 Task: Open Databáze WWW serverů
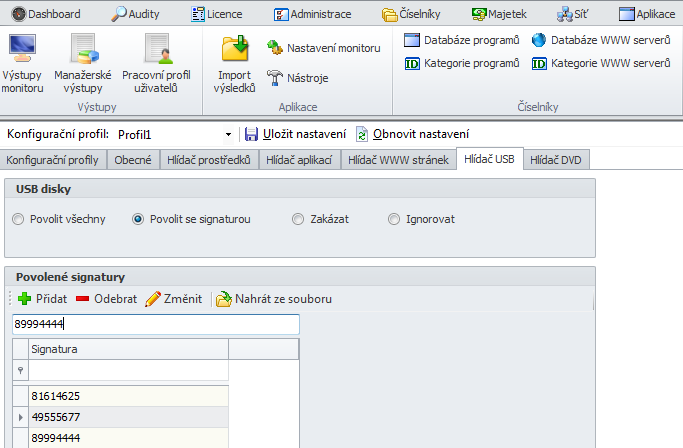(601, 40)
